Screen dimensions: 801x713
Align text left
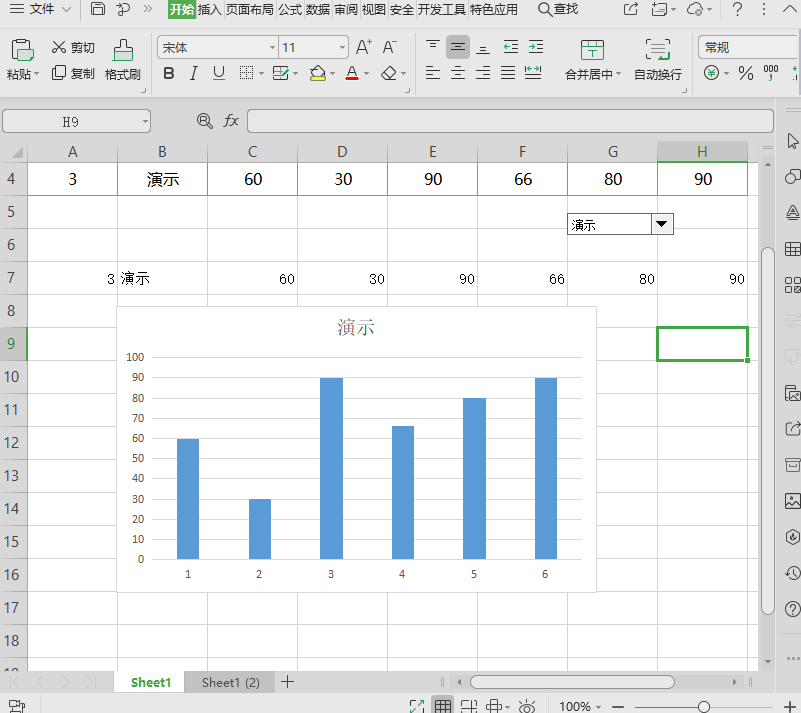point(433,73)
